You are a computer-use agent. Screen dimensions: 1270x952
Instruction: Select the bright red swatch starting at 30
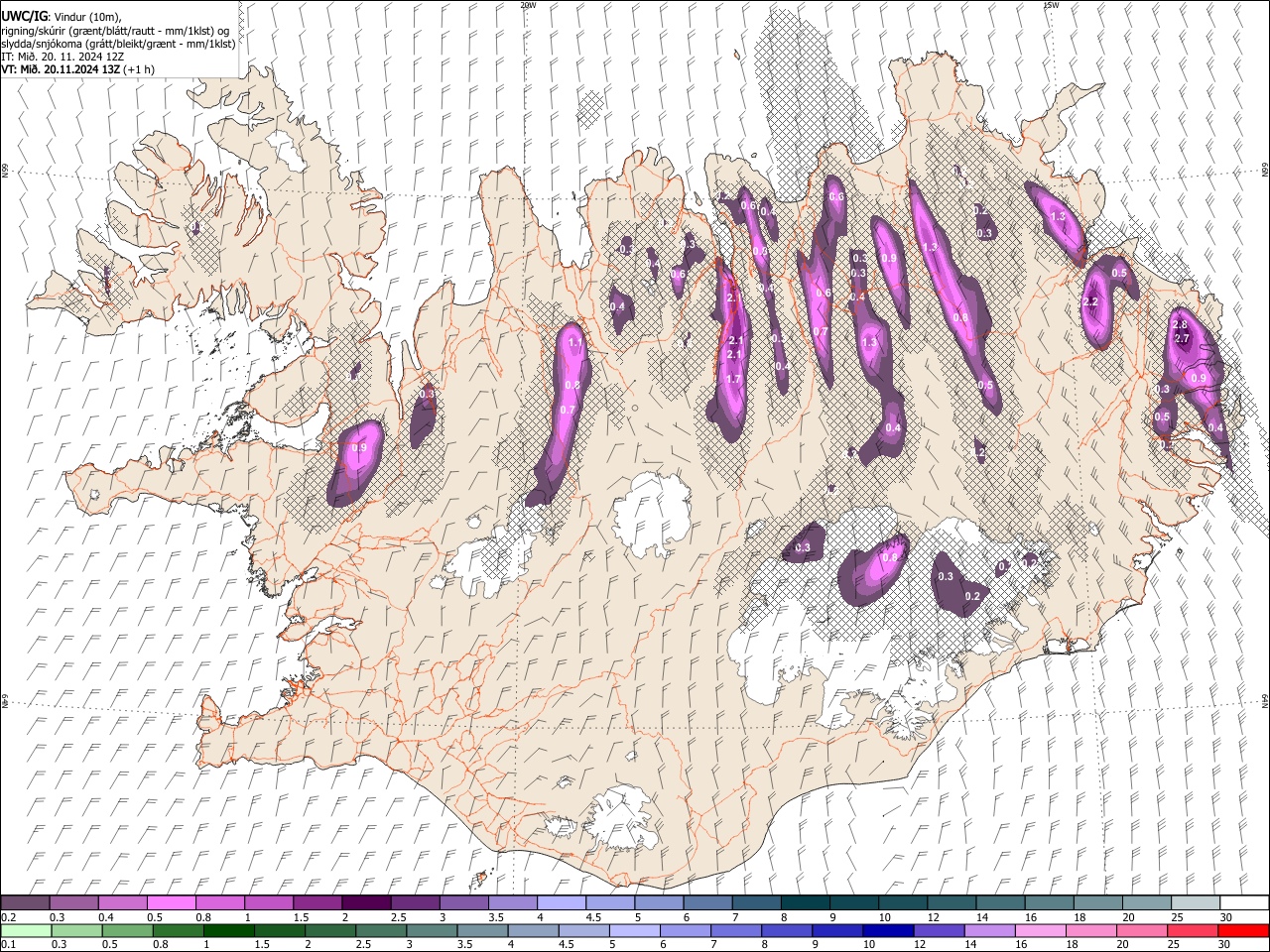(1243, 930)
